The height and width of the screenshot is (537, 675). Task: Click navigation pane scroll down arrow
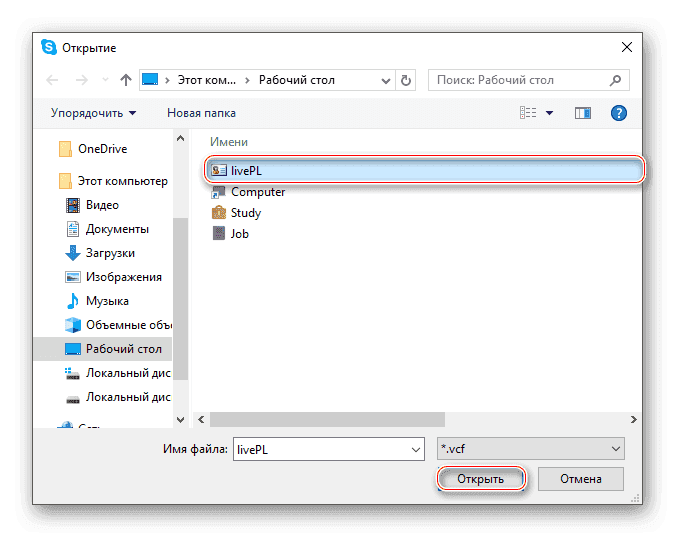coord(181,419)
